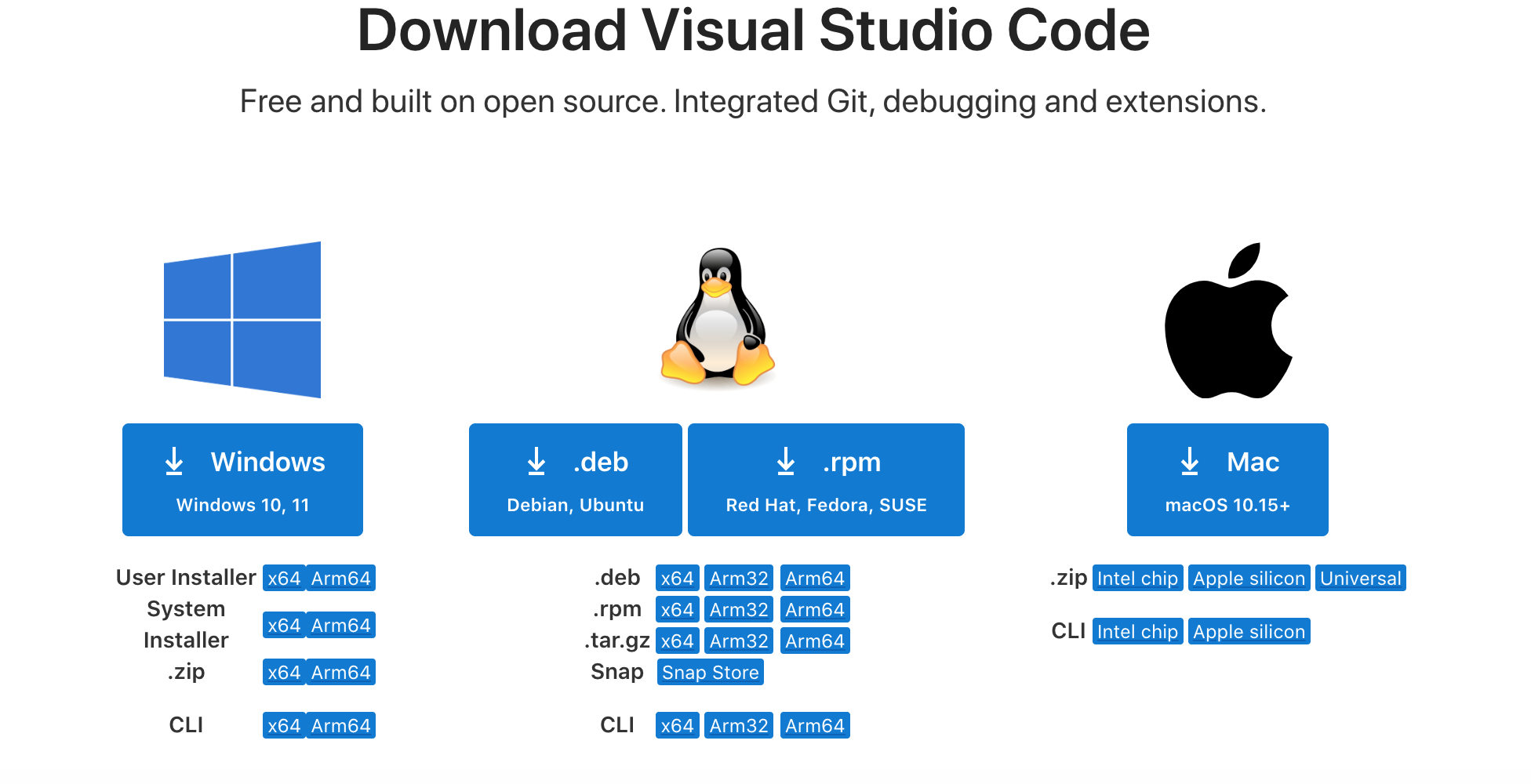1531x784 pixels.
Task: Click the Linux '.rpm' row label
Action: coord(617,609)
